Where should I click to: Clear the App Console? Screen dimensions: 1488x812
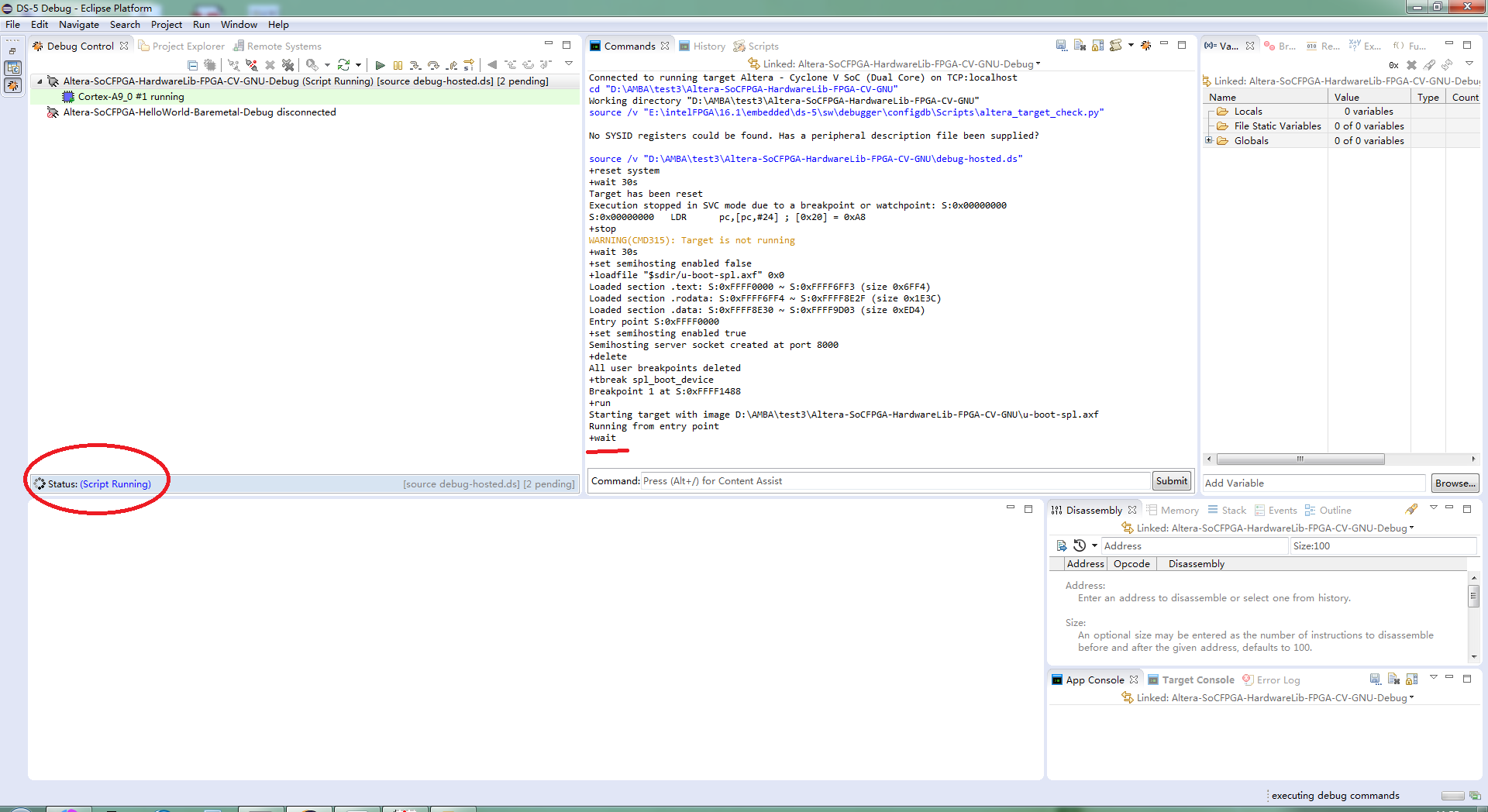pyautogui.click(x=1393, y=680)
